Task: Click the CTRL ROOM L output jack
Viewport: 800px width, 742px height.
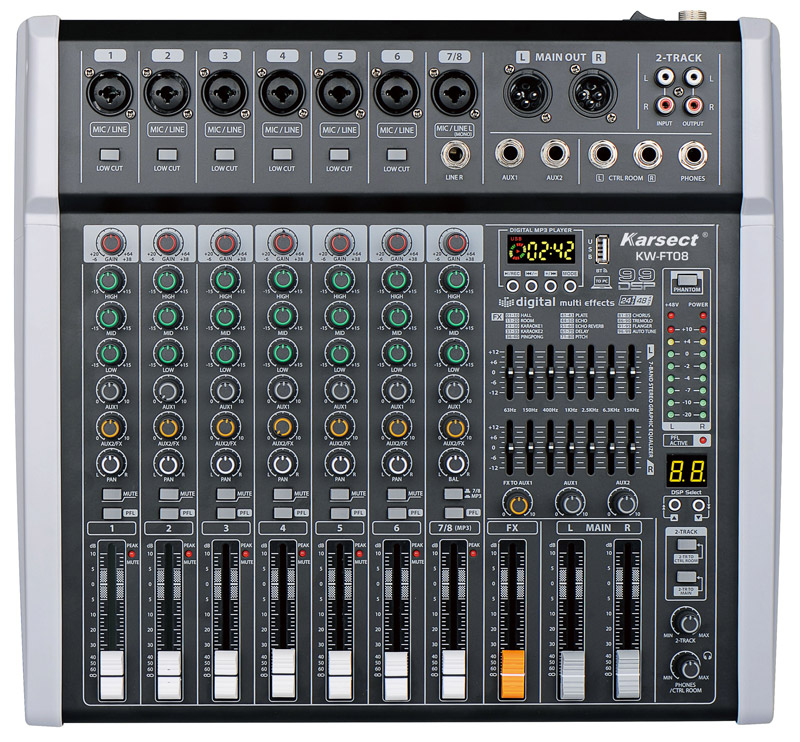Action: (603, 154)
